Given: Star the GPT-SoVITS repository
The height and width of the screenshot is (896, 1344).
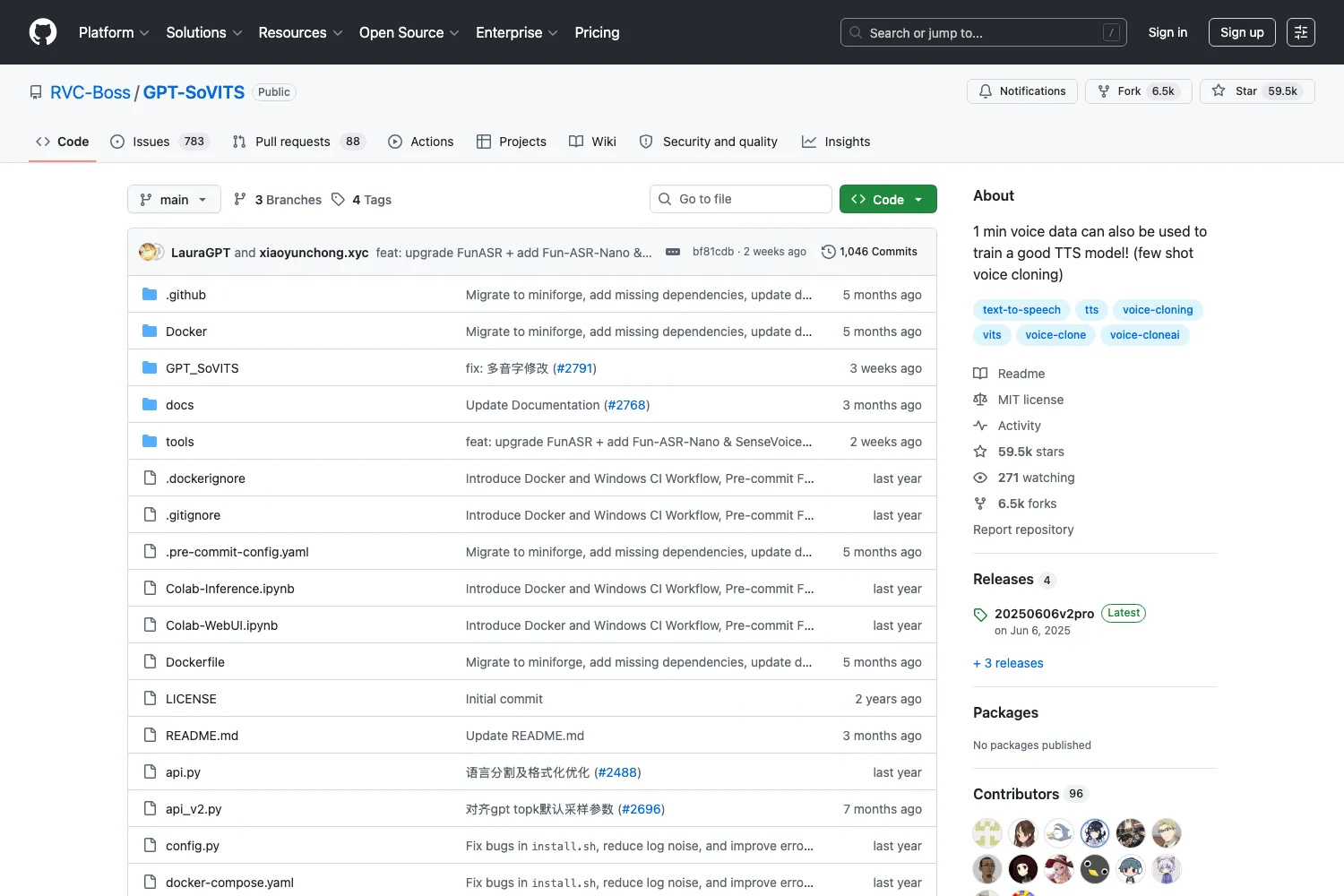Looking at the screenshot, I should (1257, 91).
